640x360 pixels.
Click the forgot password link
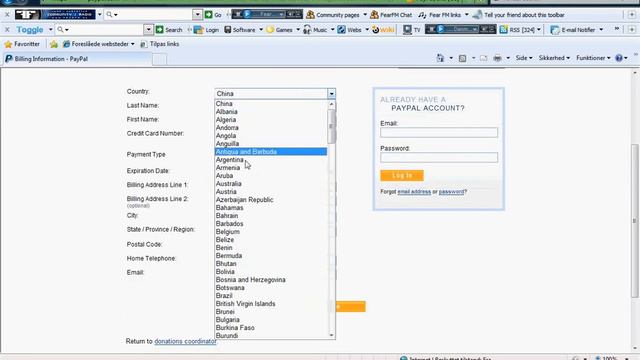(451, 192)
